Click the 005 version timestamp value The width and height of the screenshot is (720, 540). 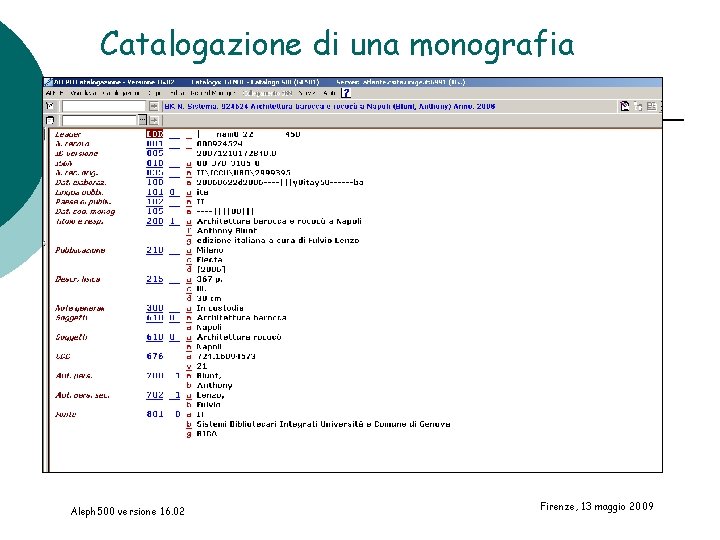pos(236,153)
